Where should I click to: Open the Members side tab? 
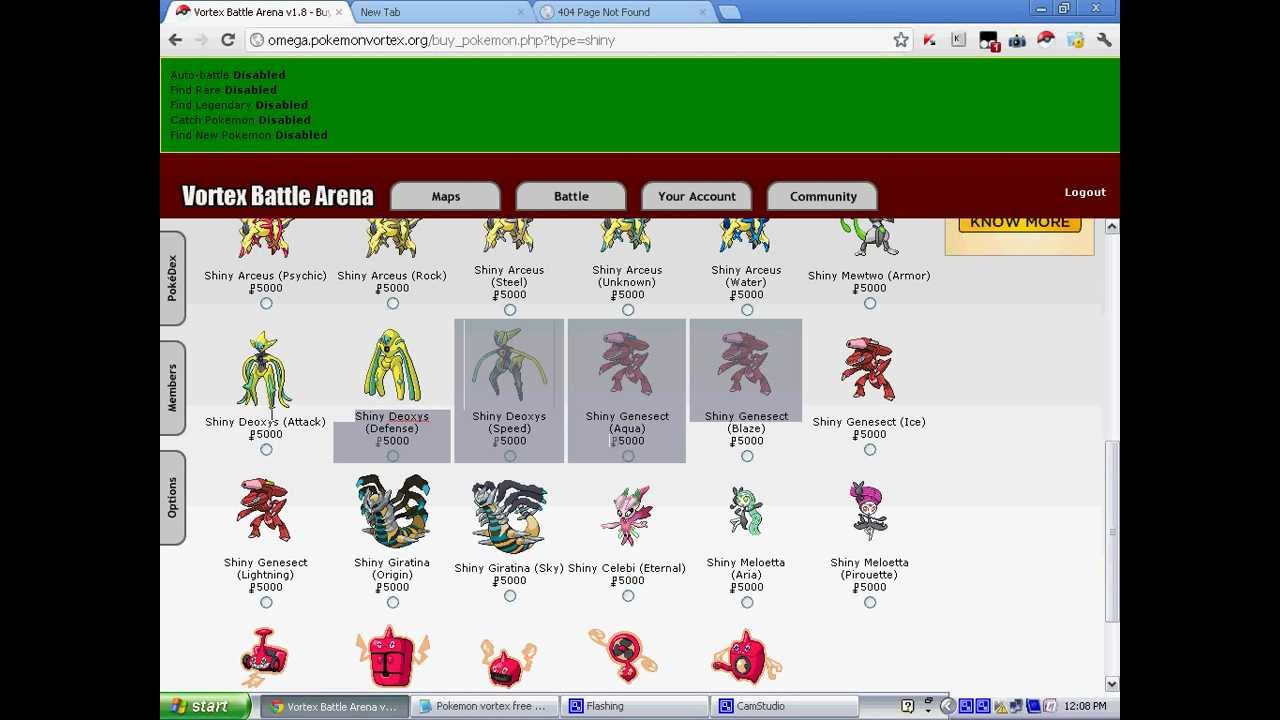[172, 388]
